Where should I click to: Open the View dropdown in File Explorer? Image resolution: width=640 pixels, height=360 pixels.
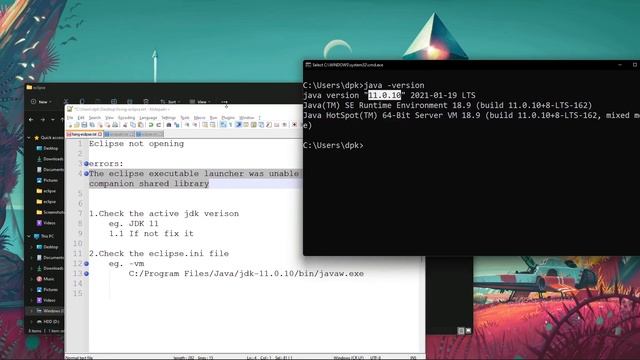[200, 102]
